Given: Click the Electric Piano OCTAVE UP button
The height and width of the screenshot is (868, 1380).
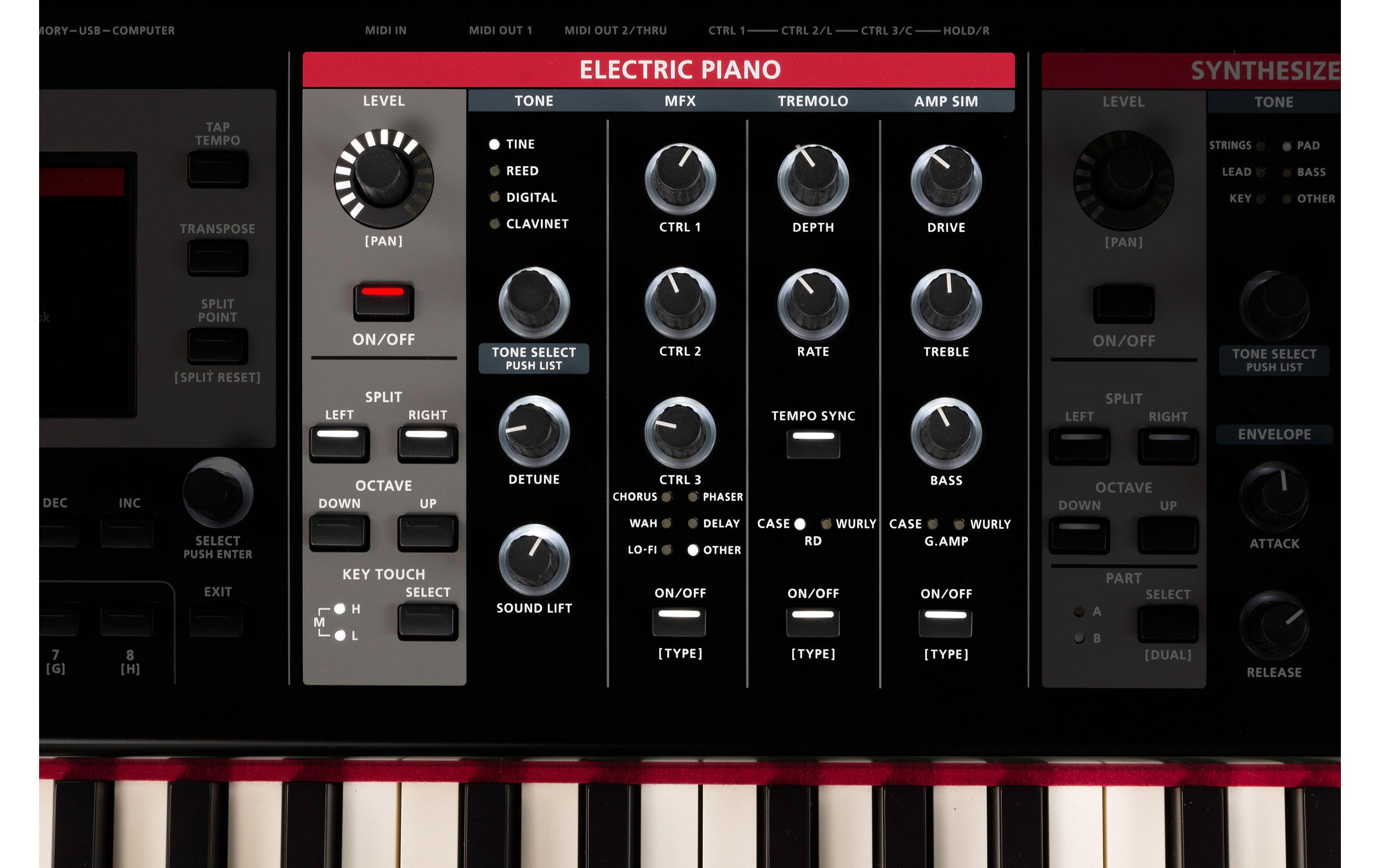Looking at the screenshot, I should pyautogui.click(x=427, y=533).
